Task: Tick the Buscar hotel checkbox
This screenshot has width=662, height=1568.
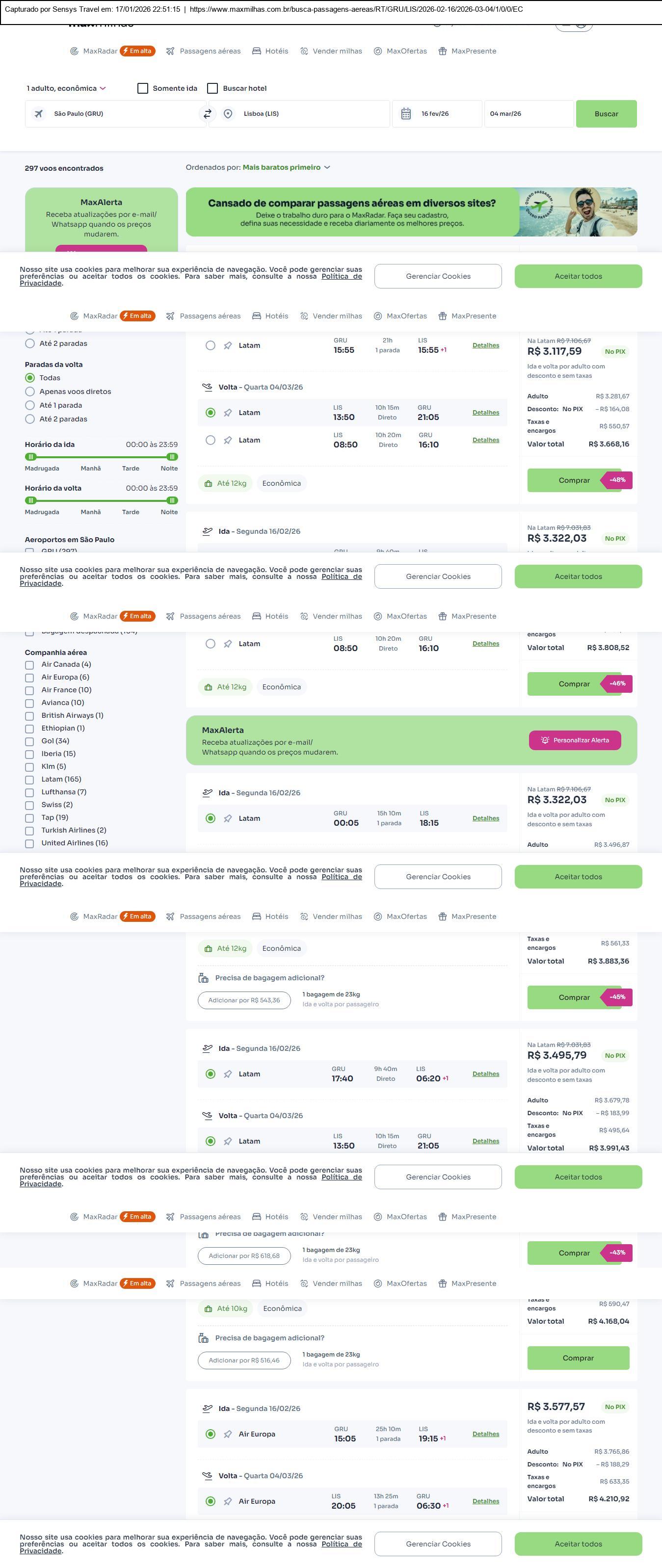Action: pyautogui.click(x=212, y=88)
